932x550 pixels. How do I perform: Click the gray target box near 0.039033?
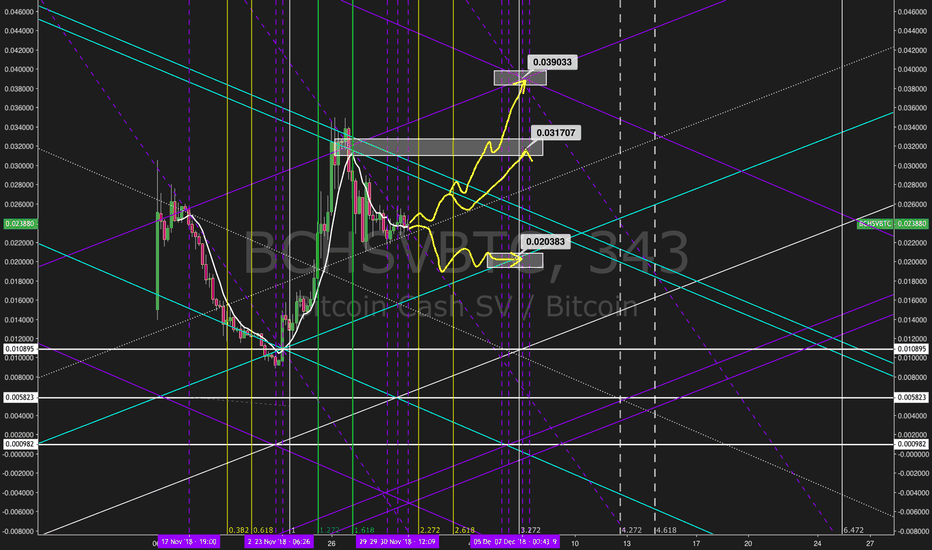[x=520, y=77]
